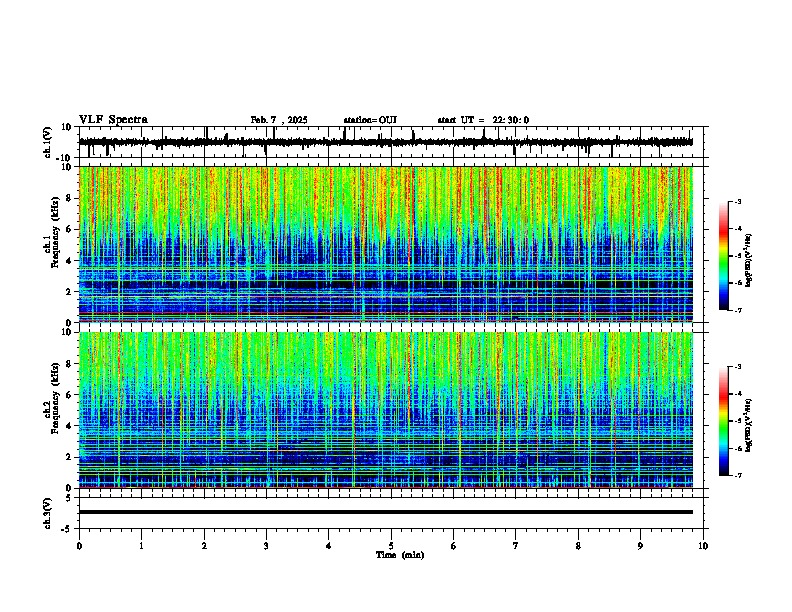Click the '-5' tick on ch.3(V) axis
The image size is (792, 612).
tap(67, 528)
